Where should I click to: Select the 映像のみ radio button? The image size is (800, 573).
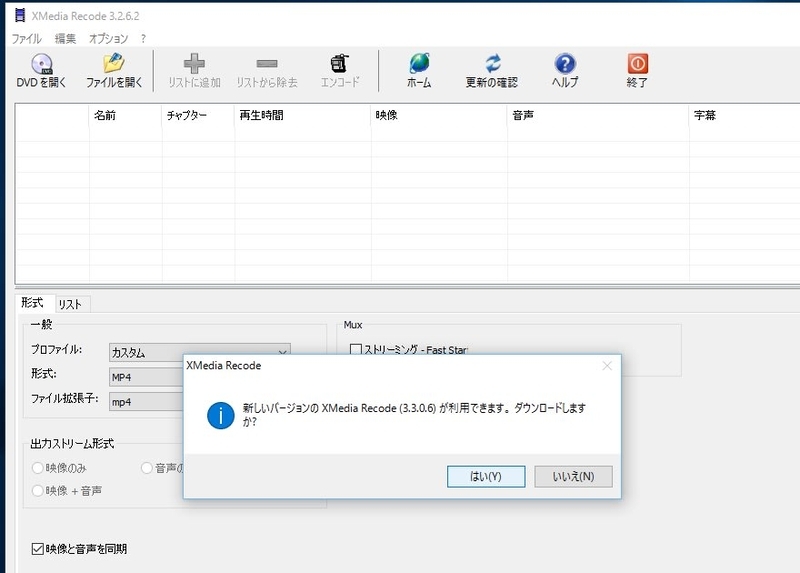[x=37, y=468]
